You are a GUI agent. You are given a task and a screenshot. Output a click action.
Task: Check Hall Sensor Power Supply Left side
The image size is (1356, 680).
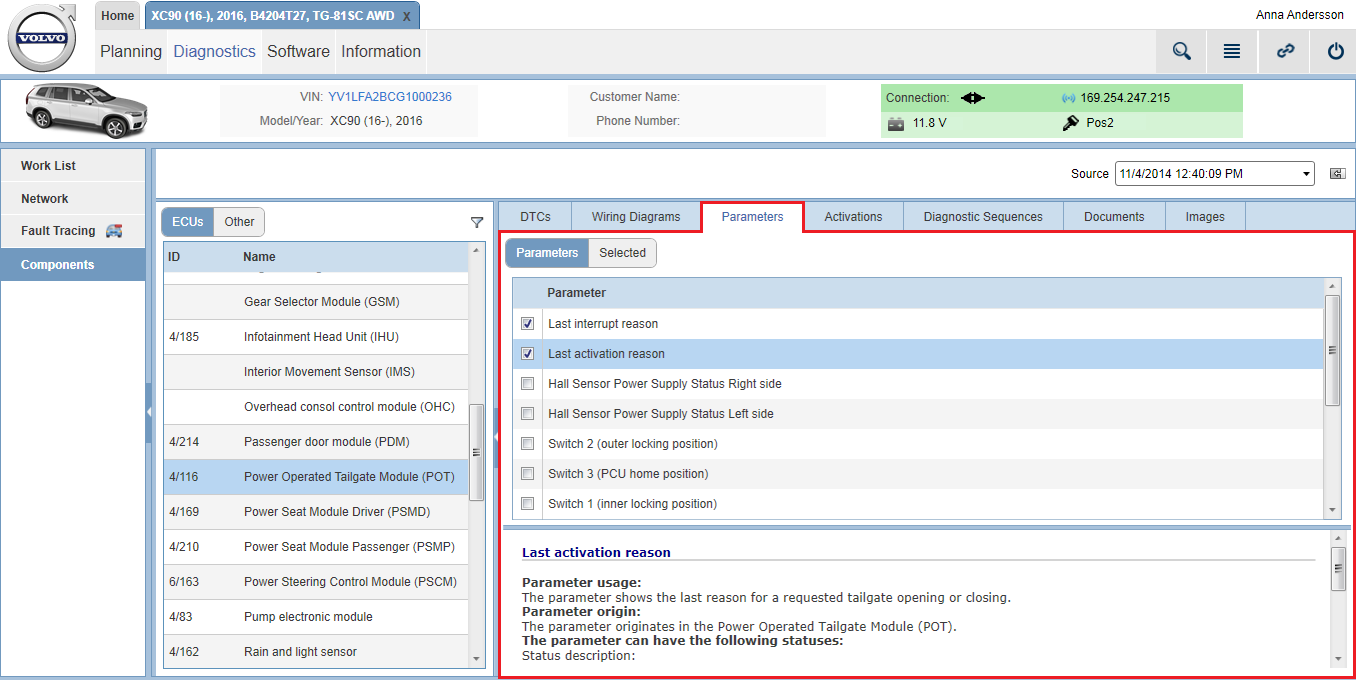(x=528, y=414)
